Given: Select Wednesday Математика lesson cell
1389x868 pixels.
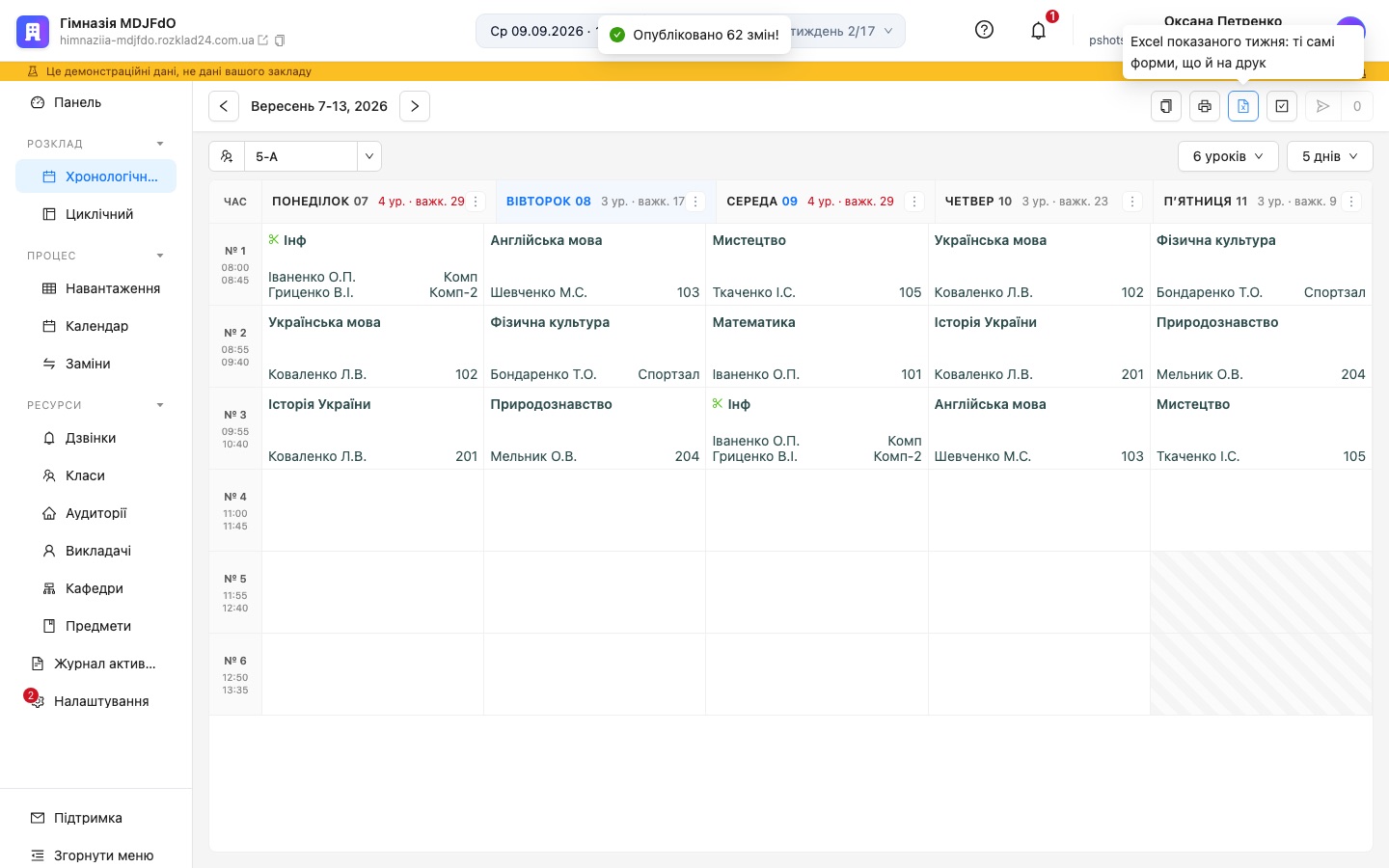Looking at the screenshot, I should tap(817, 346).
